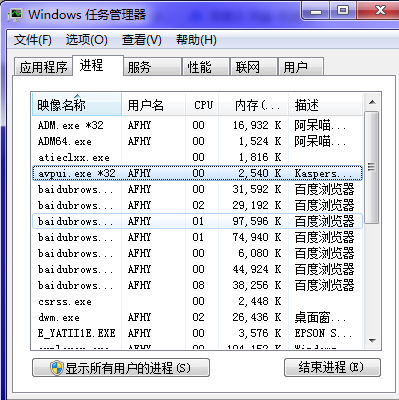Sort by 内存 column header

254,105
